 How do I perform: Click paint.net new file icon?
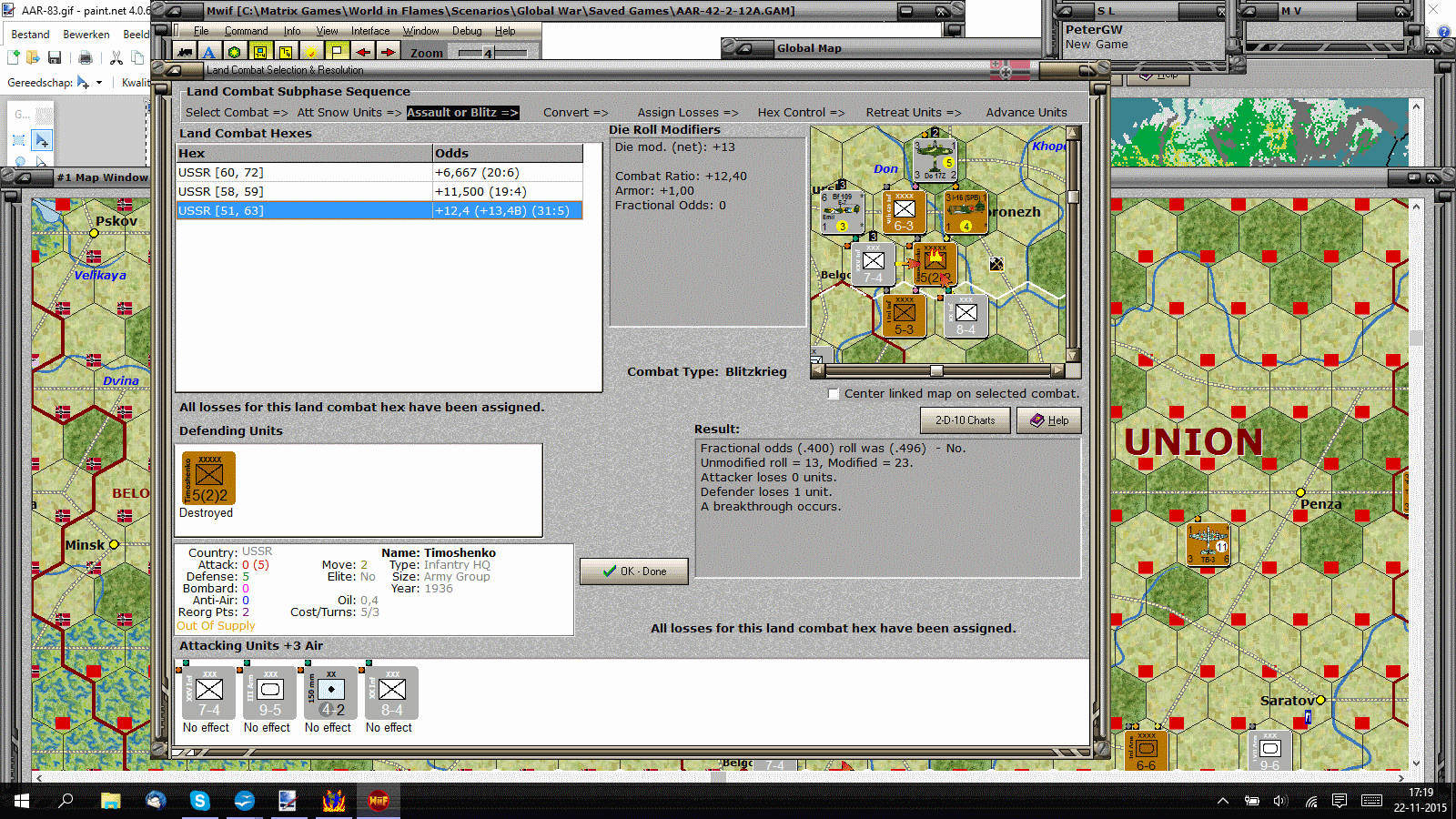pyautogui.click(x=14, y=57)
